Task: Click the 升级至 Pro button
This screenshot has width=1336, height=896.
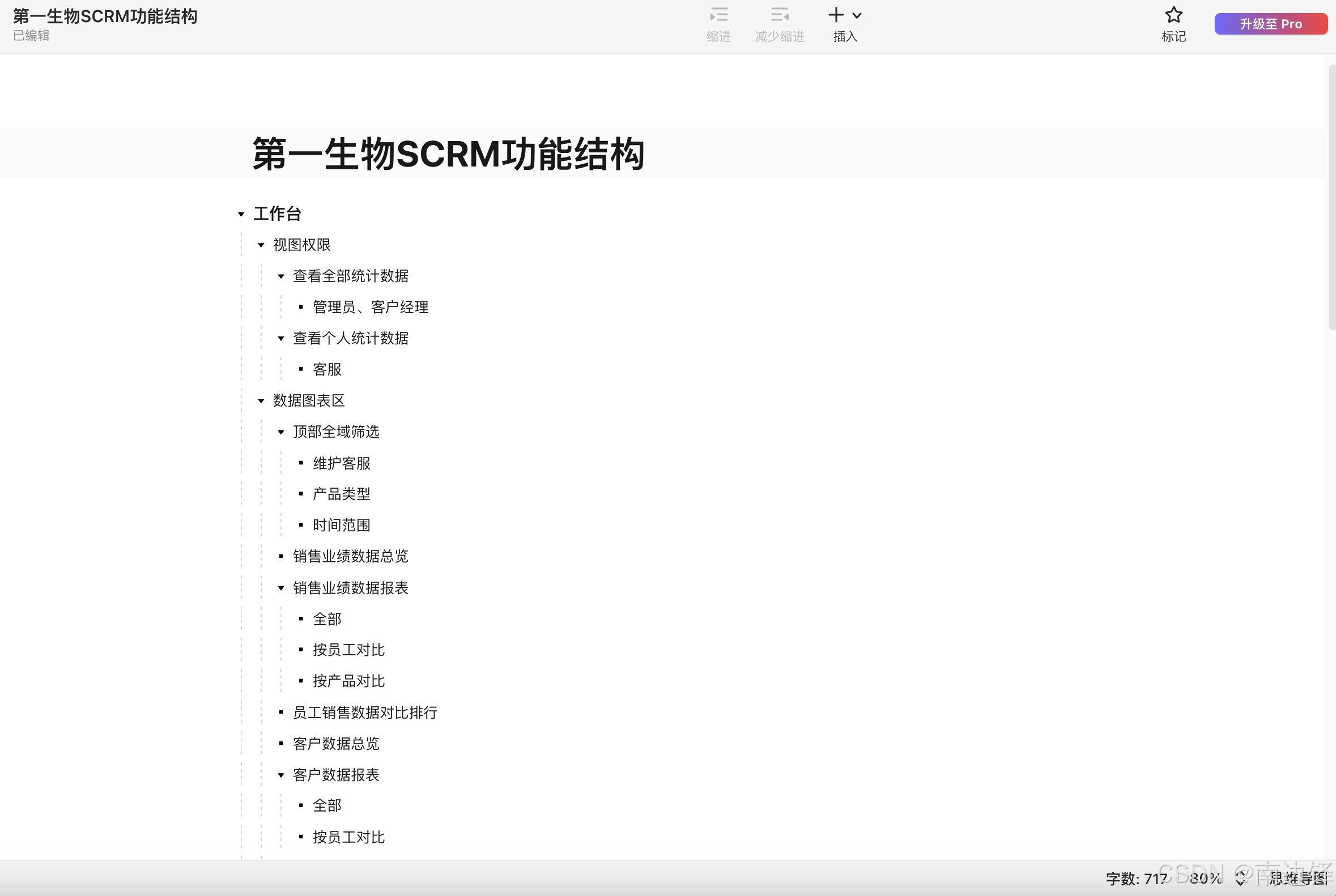Action: [x=1270, y=24]
